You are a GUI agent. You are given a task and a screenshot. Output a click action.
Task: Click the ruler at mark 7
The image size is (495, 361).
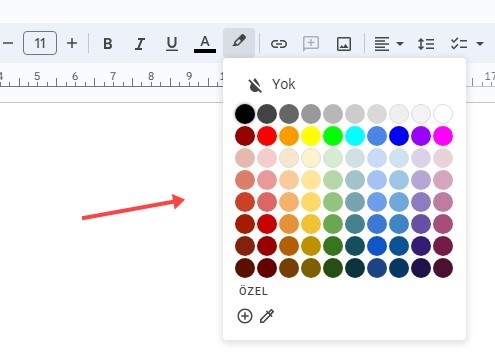click(x=113, y=77)
